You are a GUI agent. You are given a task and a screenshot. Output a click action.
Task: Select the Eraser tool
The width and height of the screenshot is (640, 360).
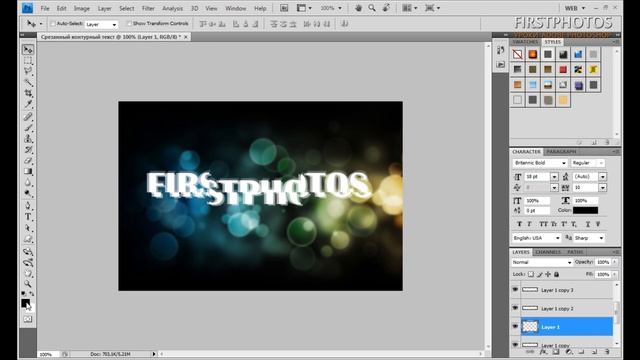(28, 161)
